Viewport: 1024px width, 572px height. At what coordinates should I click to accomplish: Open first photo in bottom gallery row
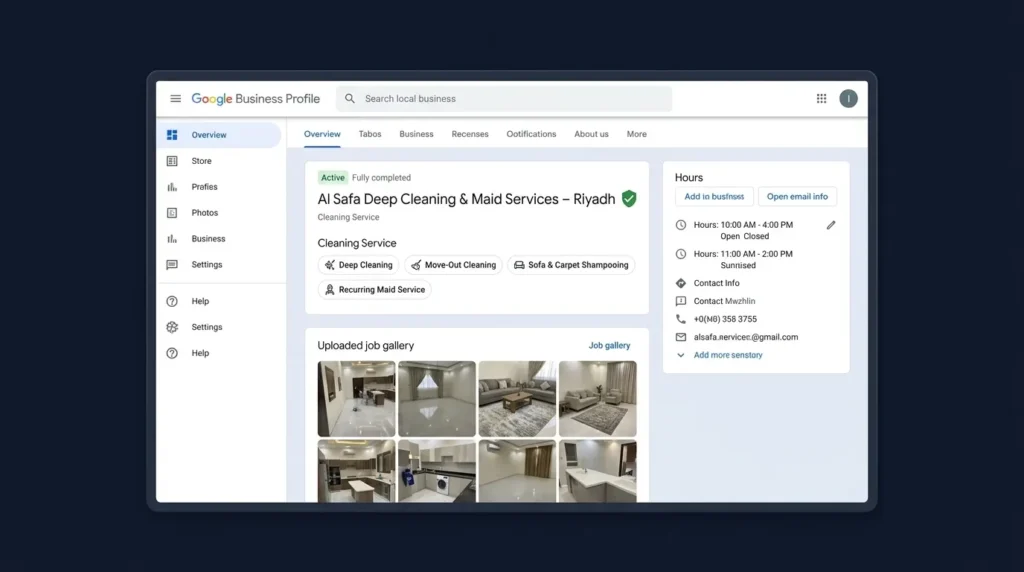[357, 471]
